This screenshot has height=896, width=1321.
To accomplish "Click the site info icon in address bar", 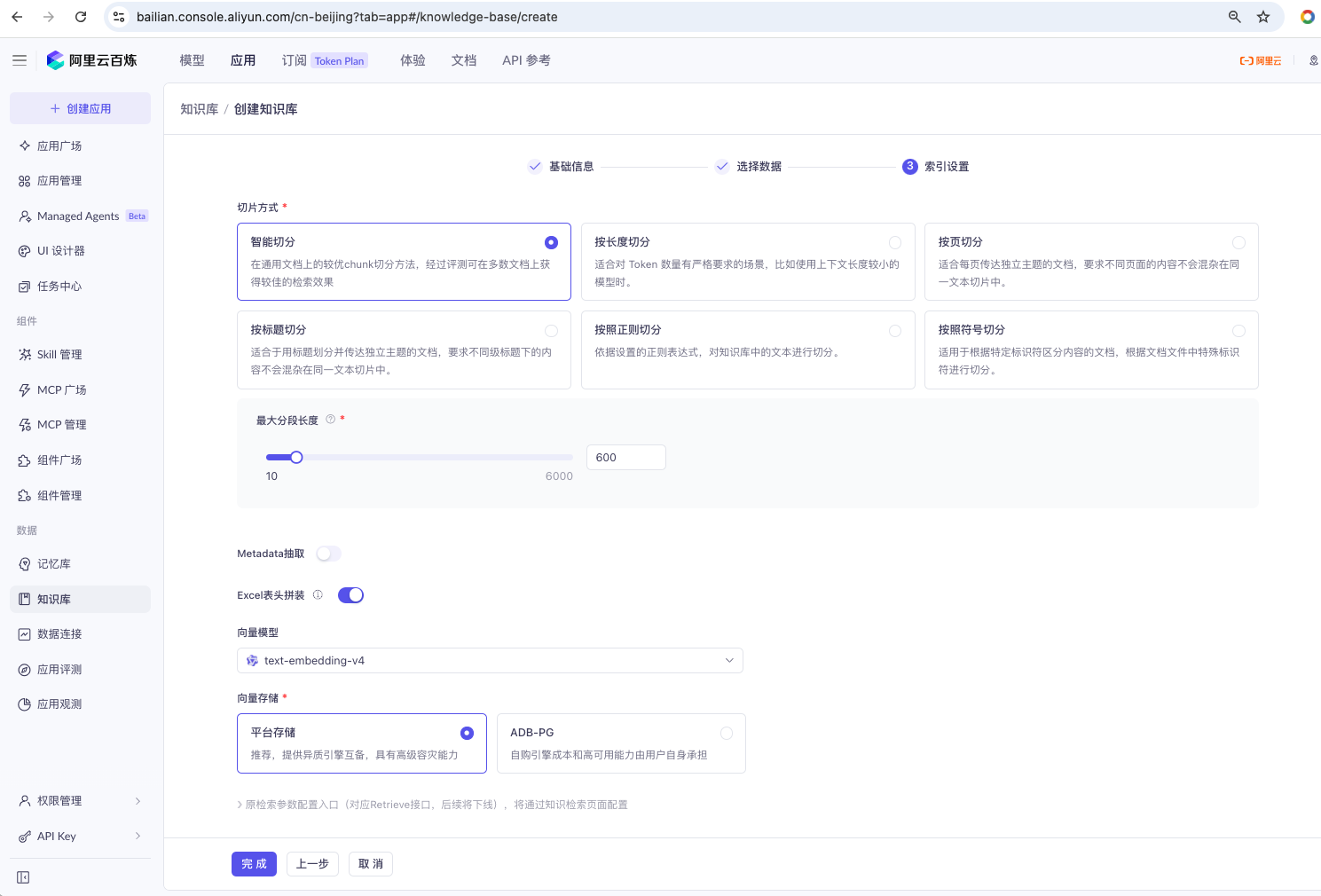I will 119,17.
